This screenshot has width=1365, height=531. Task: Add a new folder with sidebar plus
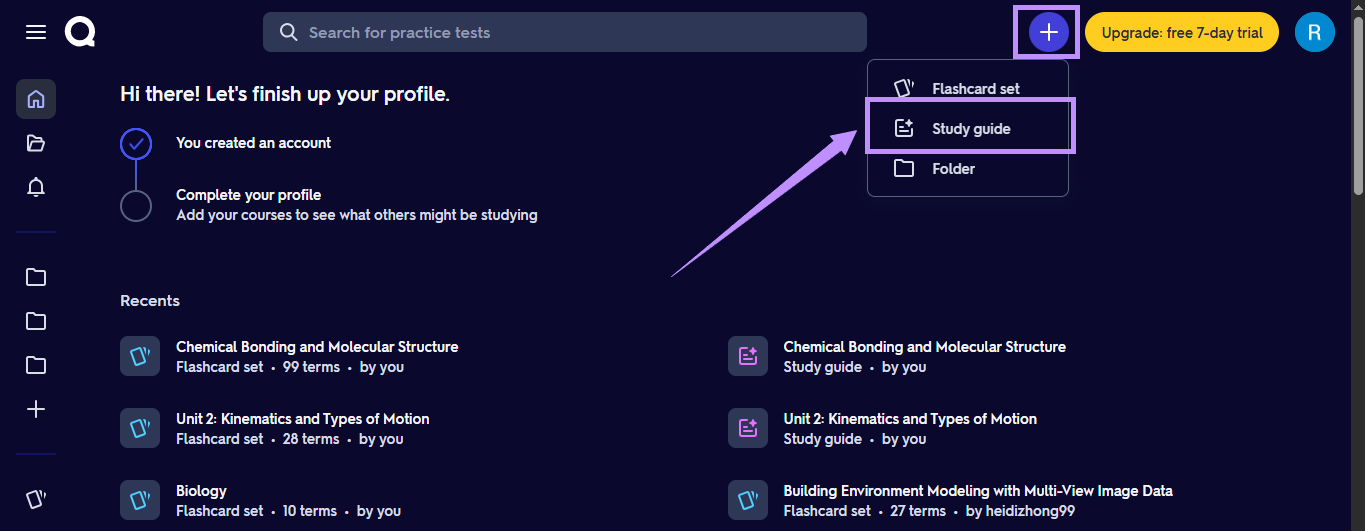tap(36, 409)
